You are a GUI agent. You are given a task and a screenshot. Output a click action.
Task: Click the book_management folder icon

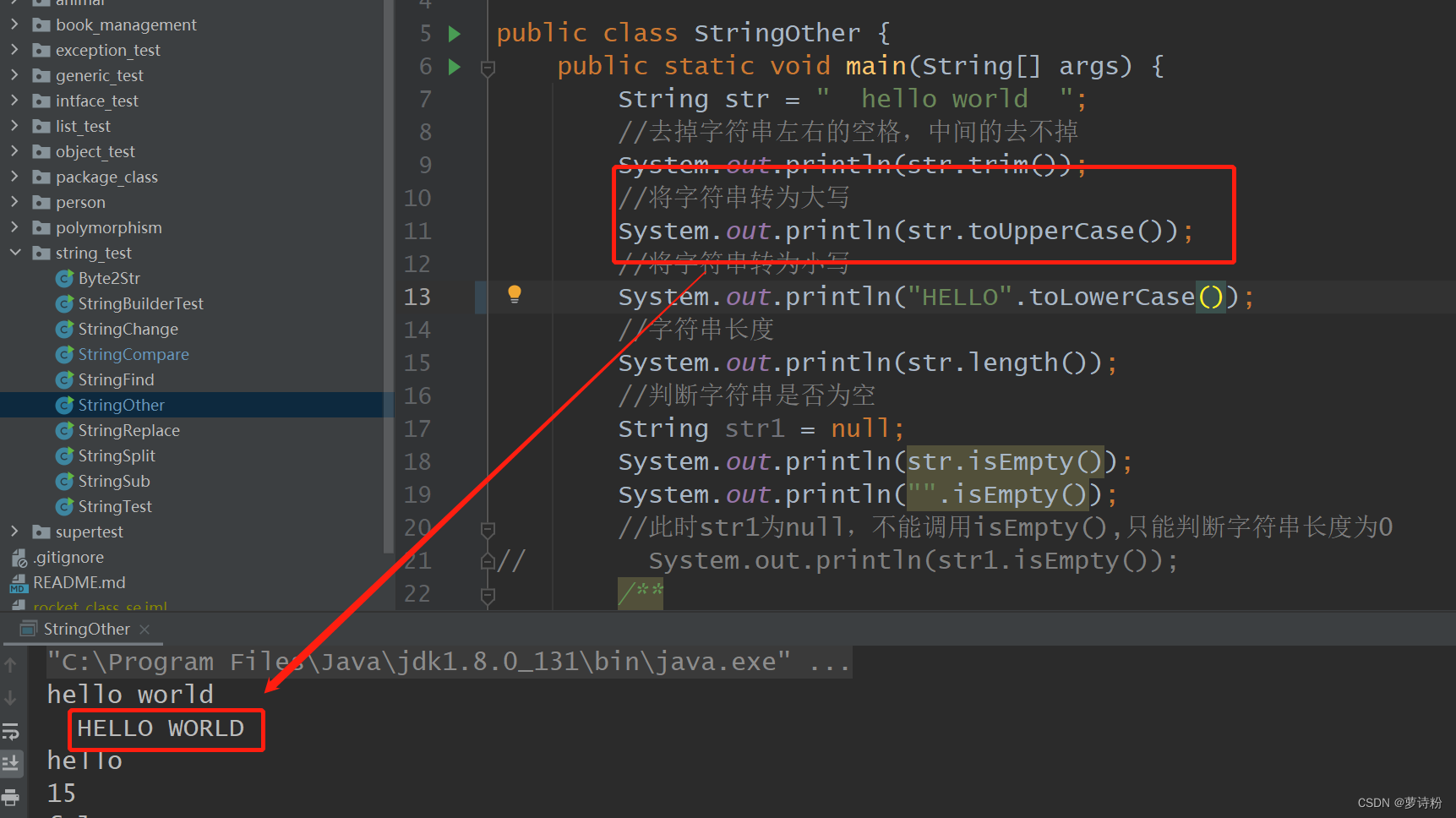[x=41, y=25]
